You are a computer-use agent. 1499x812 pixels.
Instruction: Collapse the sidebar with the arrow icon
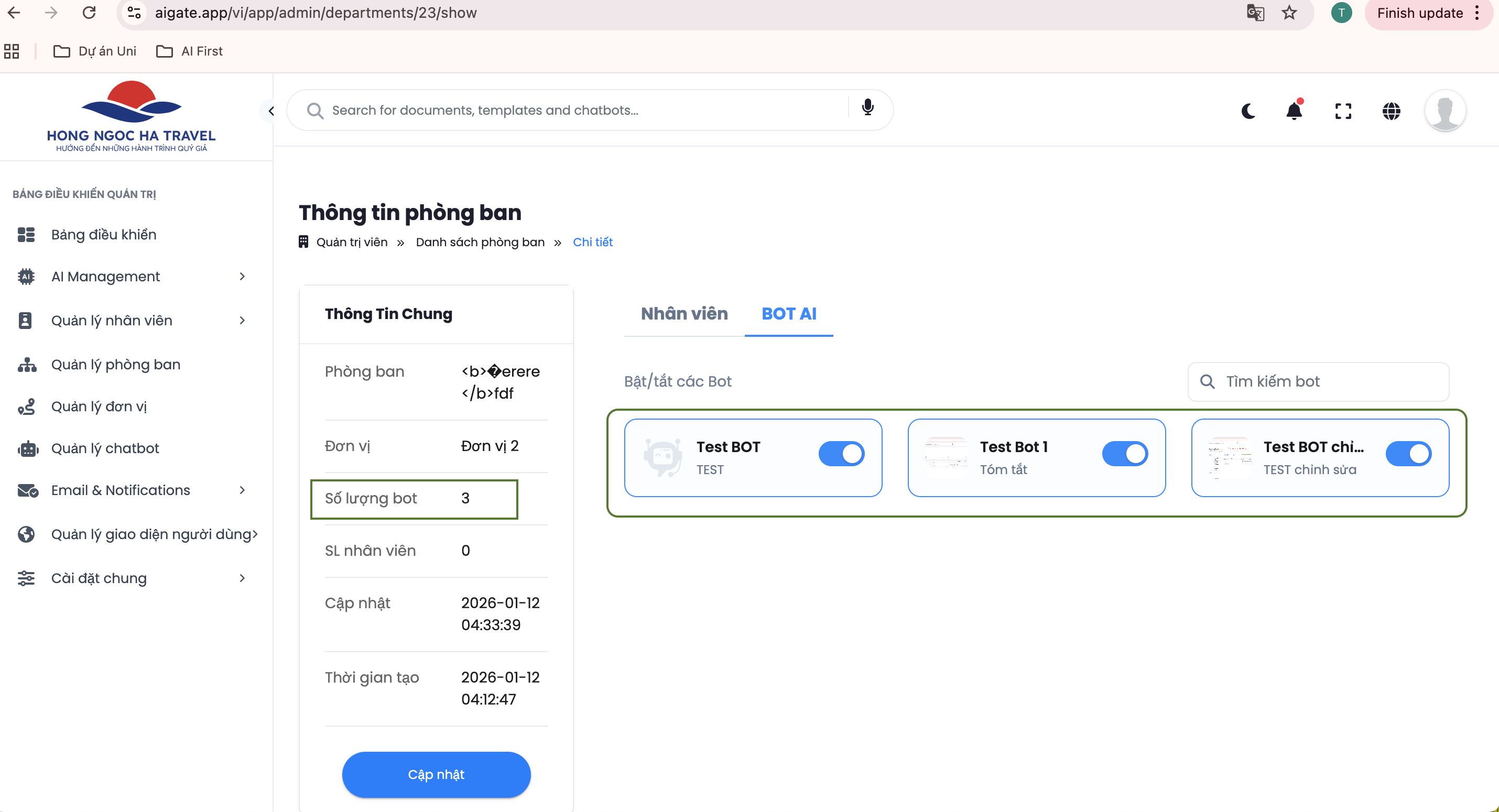[x=270, y=111]
